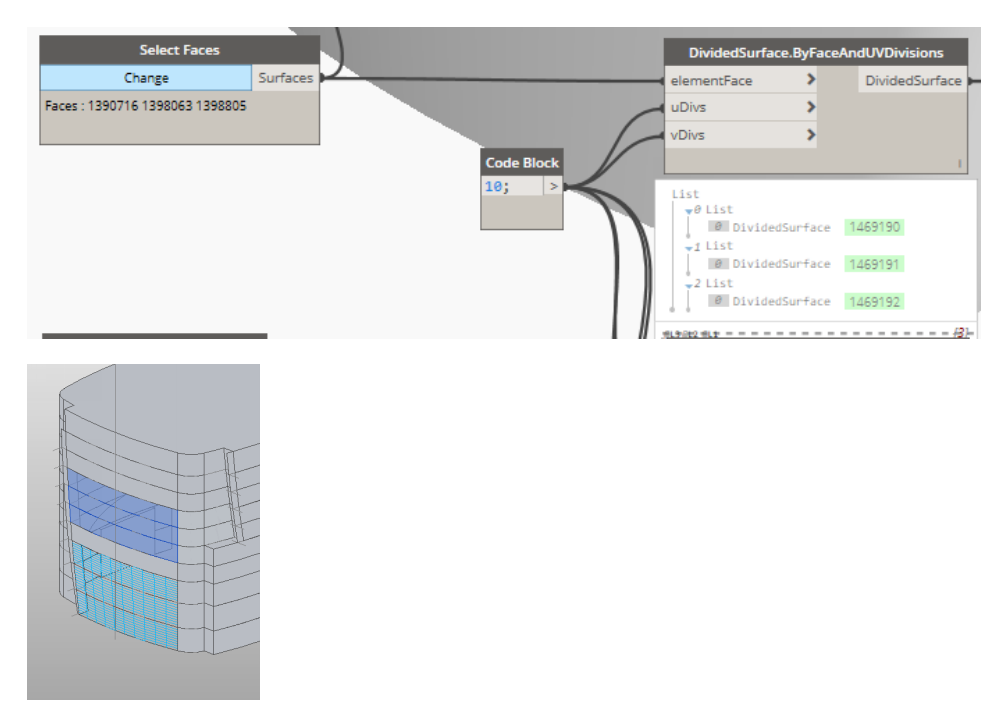Collapse the 0 List tree entry
Screen dimensions: 981x727
(x=689, y=211)
